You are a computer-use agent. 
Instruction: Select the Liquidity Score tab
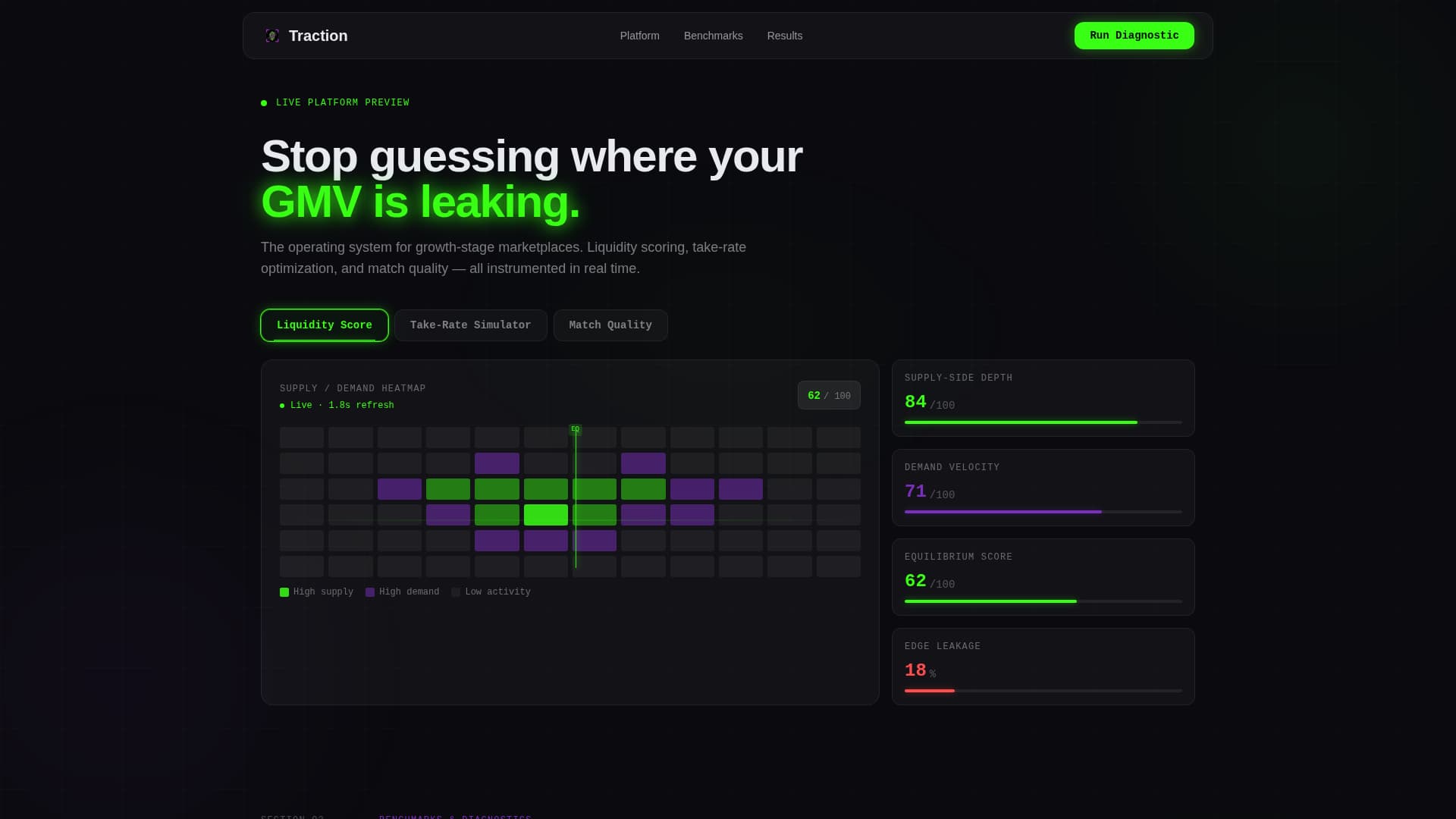pyautogui.click(x=325, y=325)
